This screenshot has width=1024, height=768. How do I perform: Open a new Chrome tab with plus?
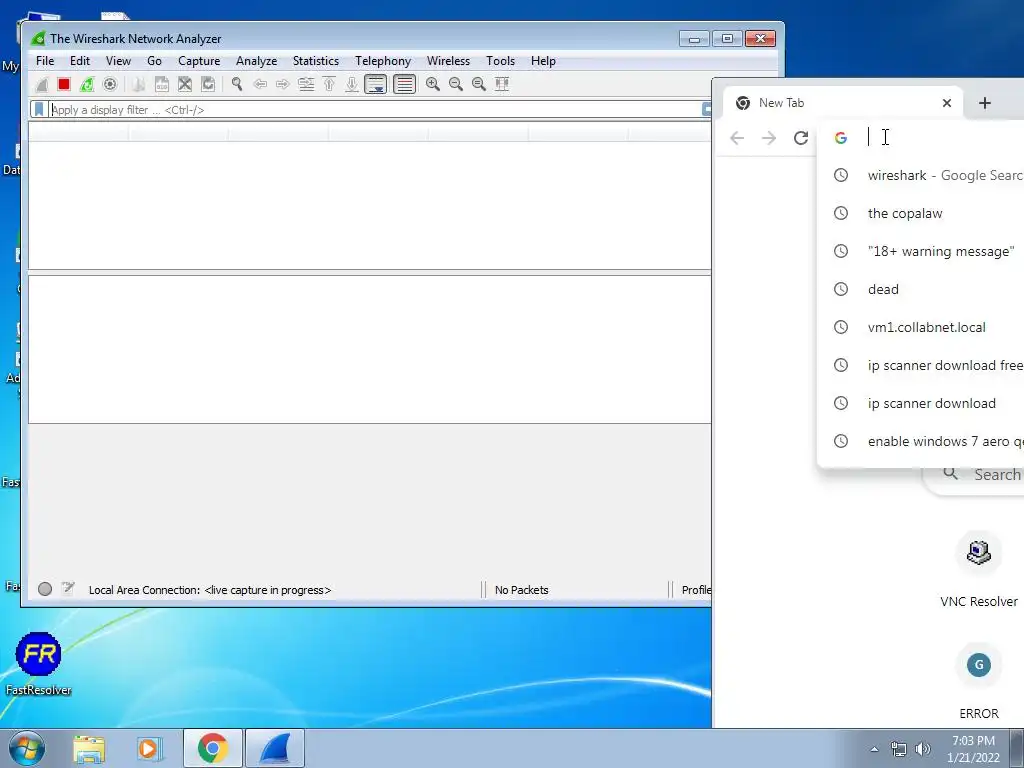tap(985, 103)
